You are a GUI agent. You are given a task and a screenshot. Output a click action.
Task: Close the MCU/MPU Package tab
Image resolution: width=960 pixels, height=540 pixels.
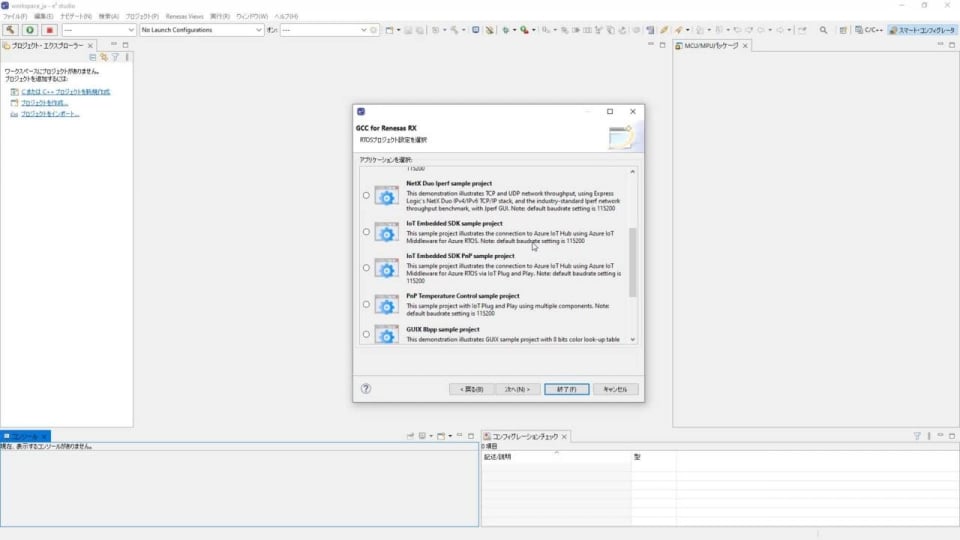[x=745, y=46]
